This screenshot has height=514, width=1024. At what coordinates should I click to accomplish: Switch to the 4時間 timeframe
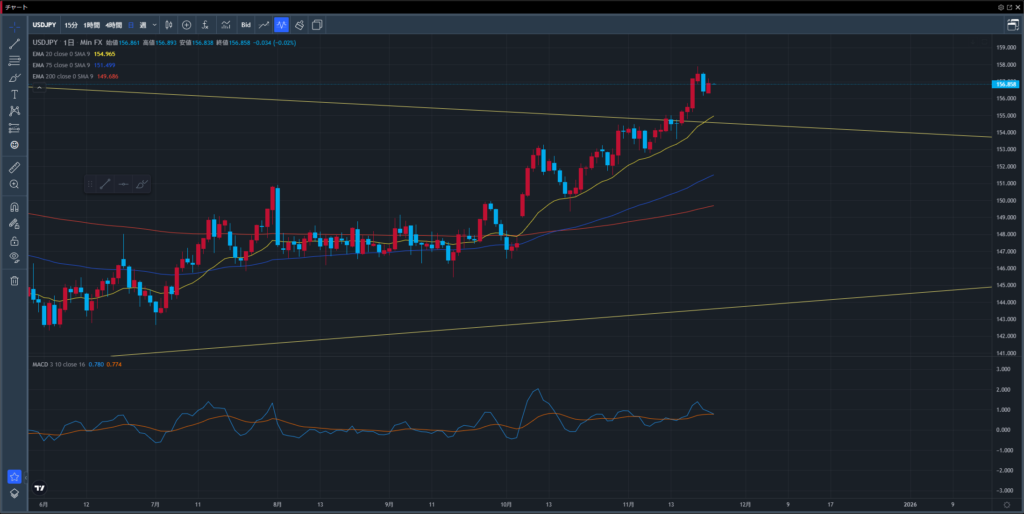113,24
